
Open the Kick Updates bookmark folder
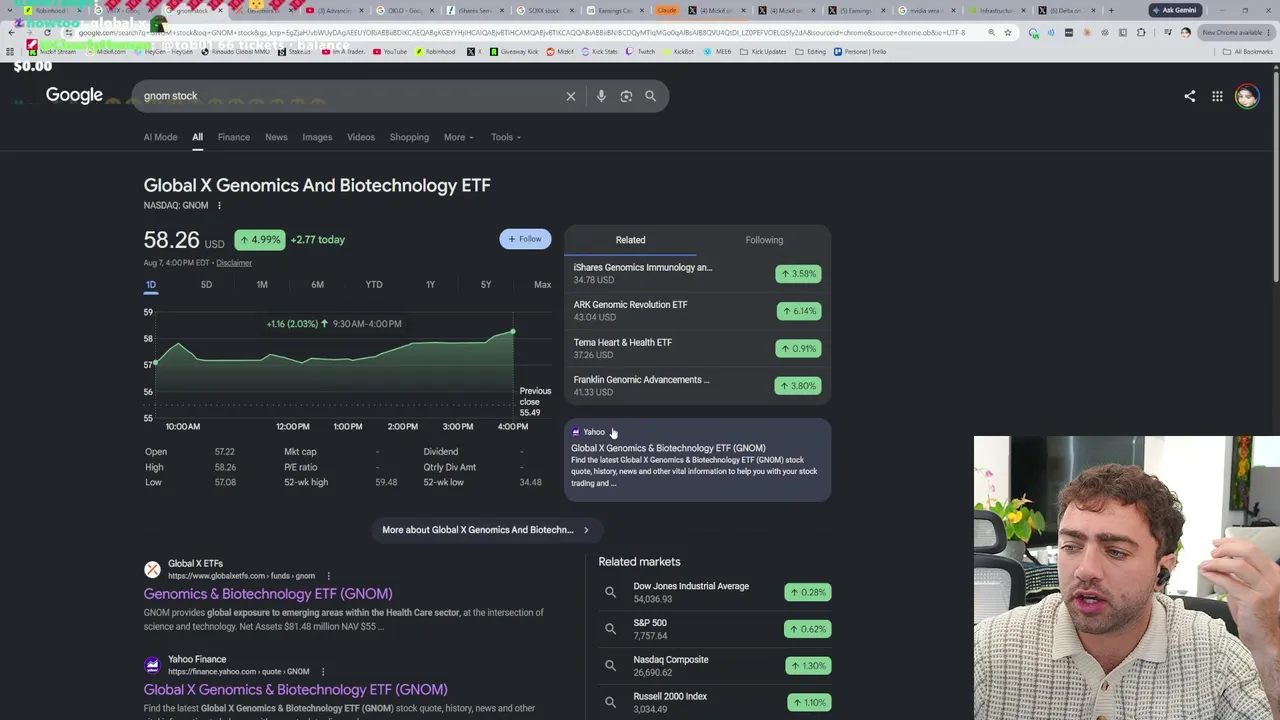click(764, 52)
